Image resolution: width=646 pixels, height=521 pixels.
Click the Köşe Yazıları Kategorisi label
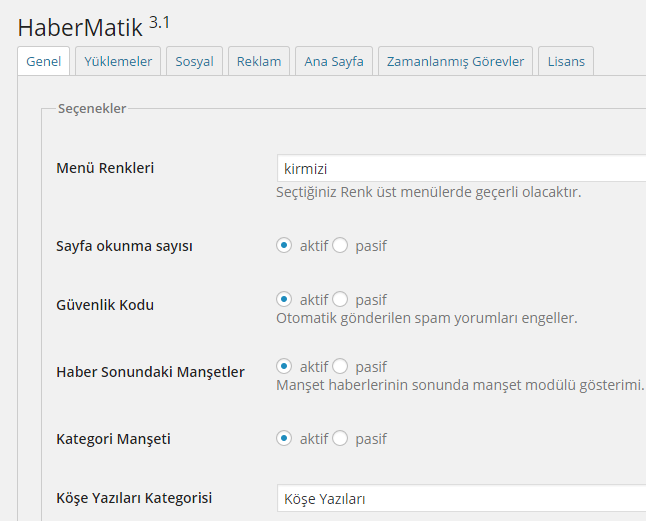(134, 498)
